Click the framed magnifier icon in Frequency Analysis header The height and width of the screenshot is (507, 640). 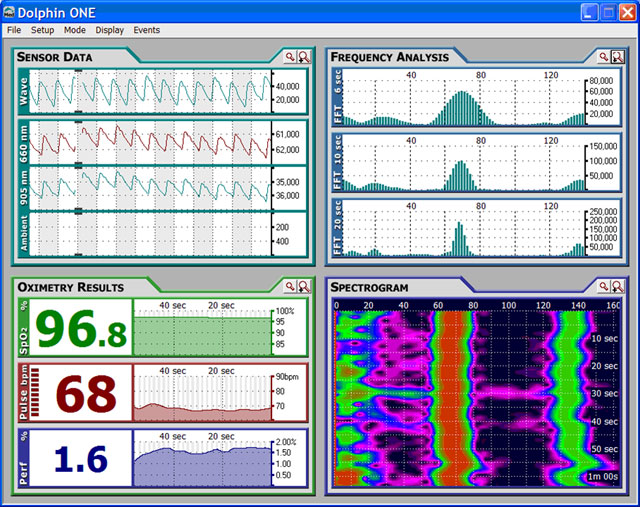point(617,58)
